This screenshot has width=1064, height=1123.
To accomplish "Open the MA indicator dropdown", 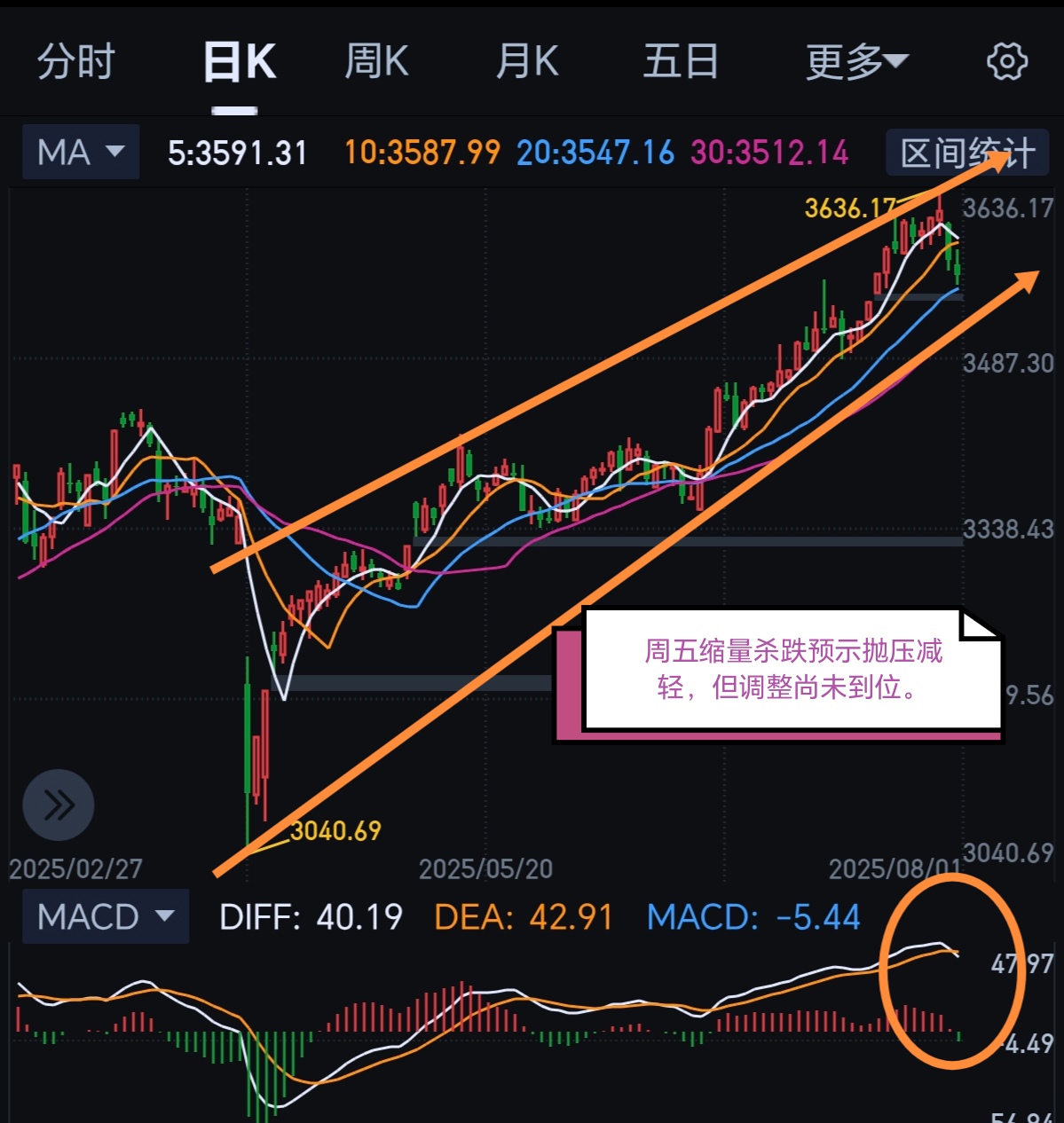I will (x=81, y=153).
